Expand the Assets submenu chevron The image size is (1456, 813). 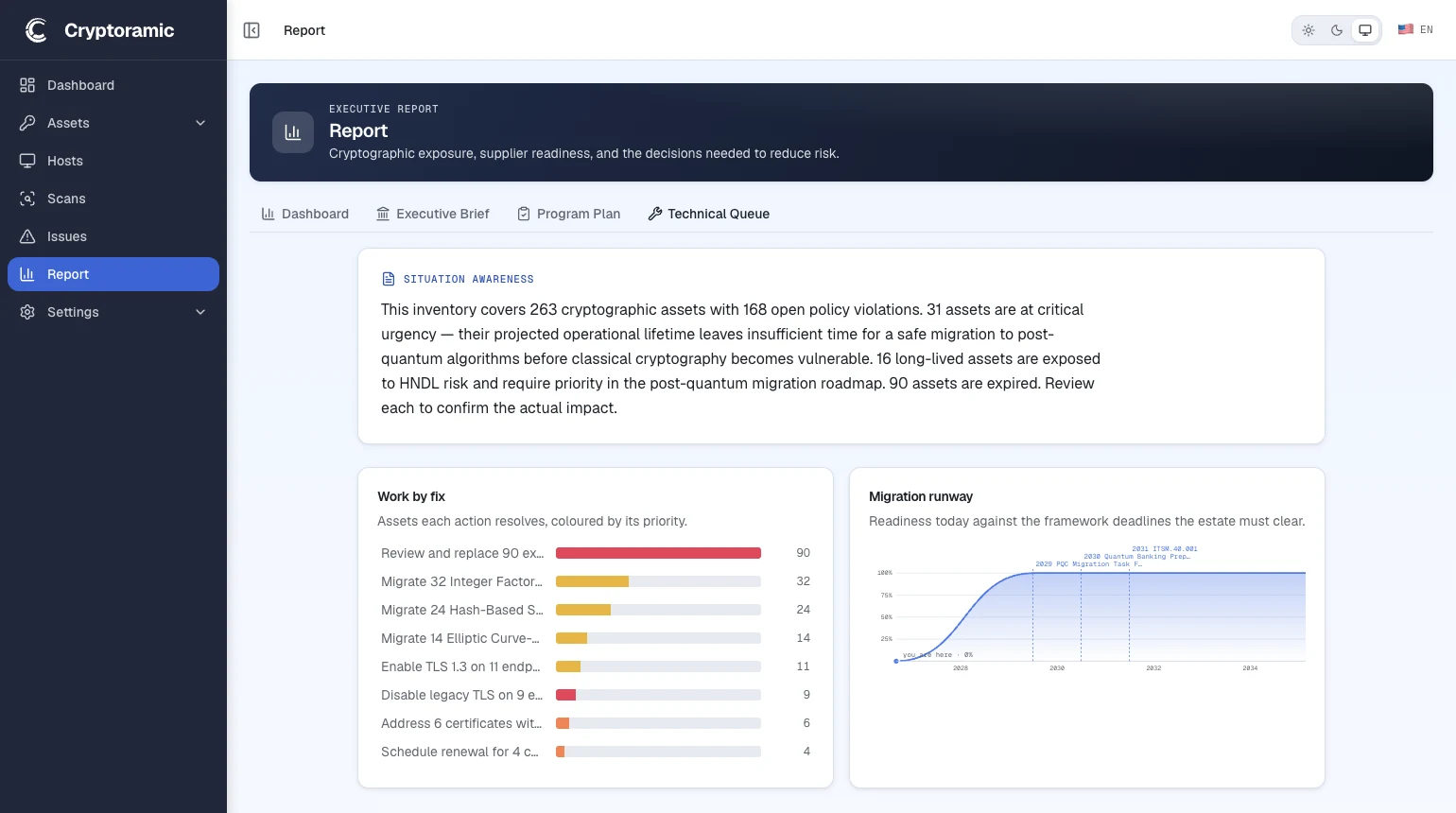click(200, 123)
